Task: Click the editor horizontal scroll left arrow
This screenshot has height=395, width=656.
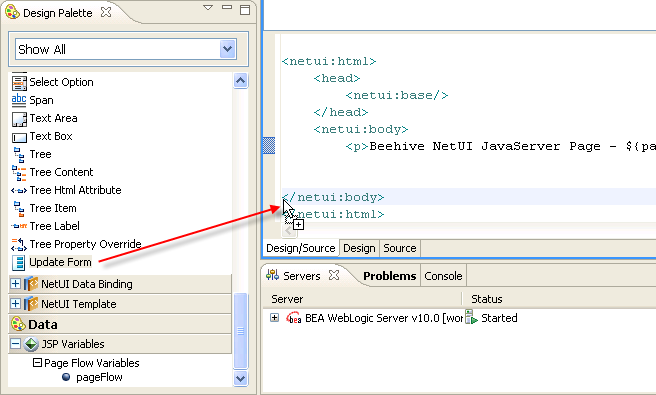Action: point(289,230)
